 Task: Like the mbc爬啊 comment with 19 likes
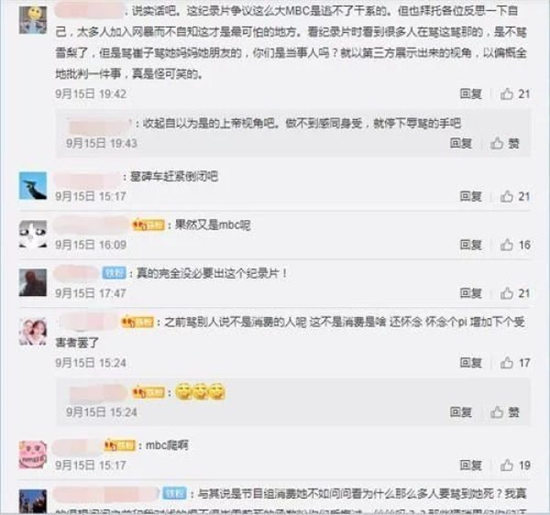tap(515, 466)
